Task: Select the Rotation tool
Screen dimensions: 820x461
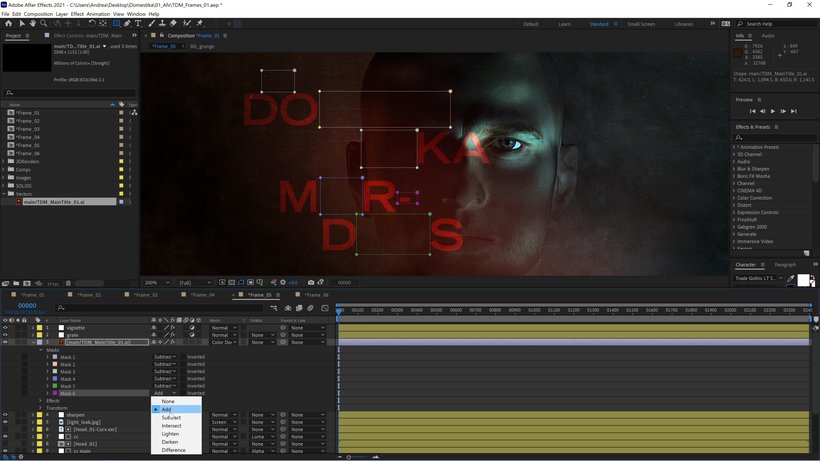Action: [92, 24]
